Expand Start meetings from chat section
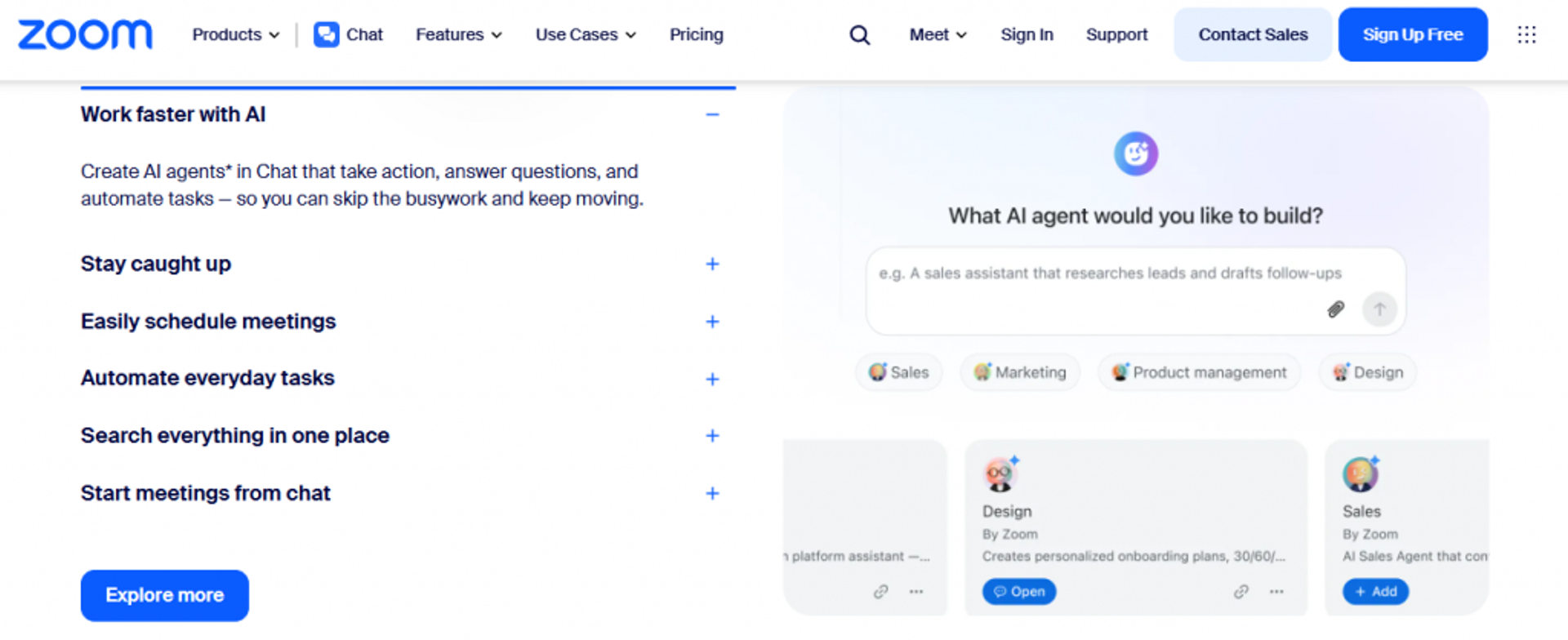The image size is (1568, 640). (x=712, y=493)
